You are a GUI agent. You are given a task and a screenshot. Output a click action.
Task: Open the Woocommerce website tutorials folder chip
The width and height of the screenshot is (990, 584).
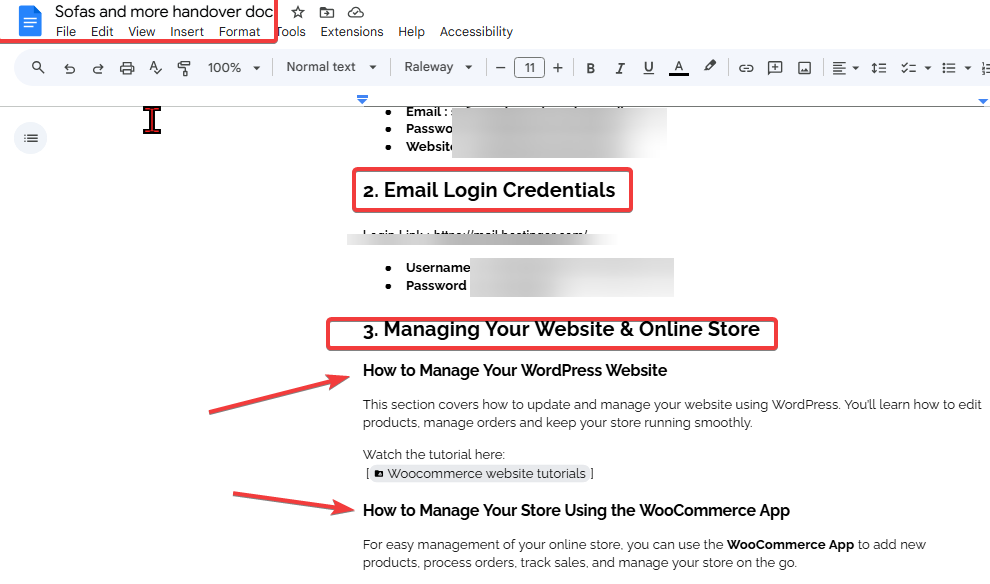(480, 474)
